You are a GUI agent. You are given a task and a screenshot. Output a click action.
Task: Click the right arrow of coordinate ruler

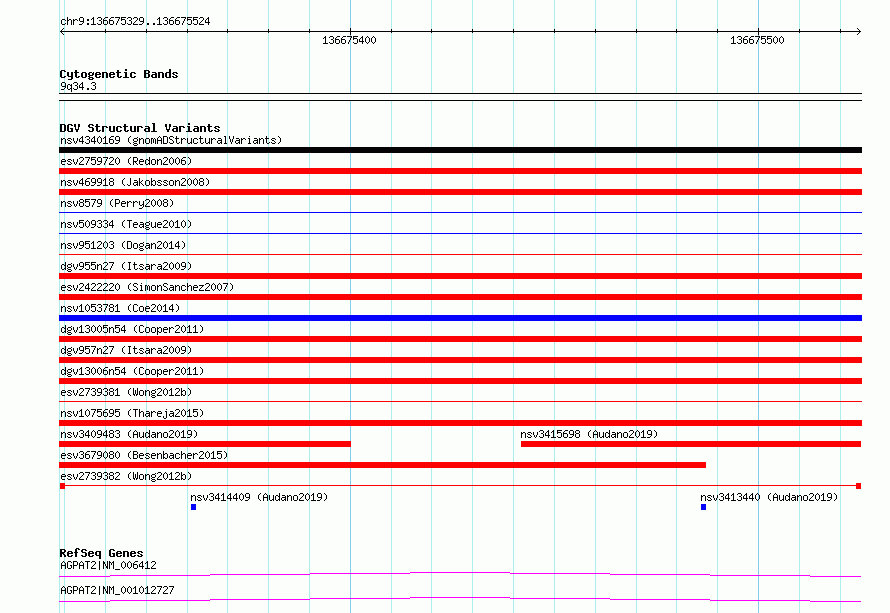[858, 31]
